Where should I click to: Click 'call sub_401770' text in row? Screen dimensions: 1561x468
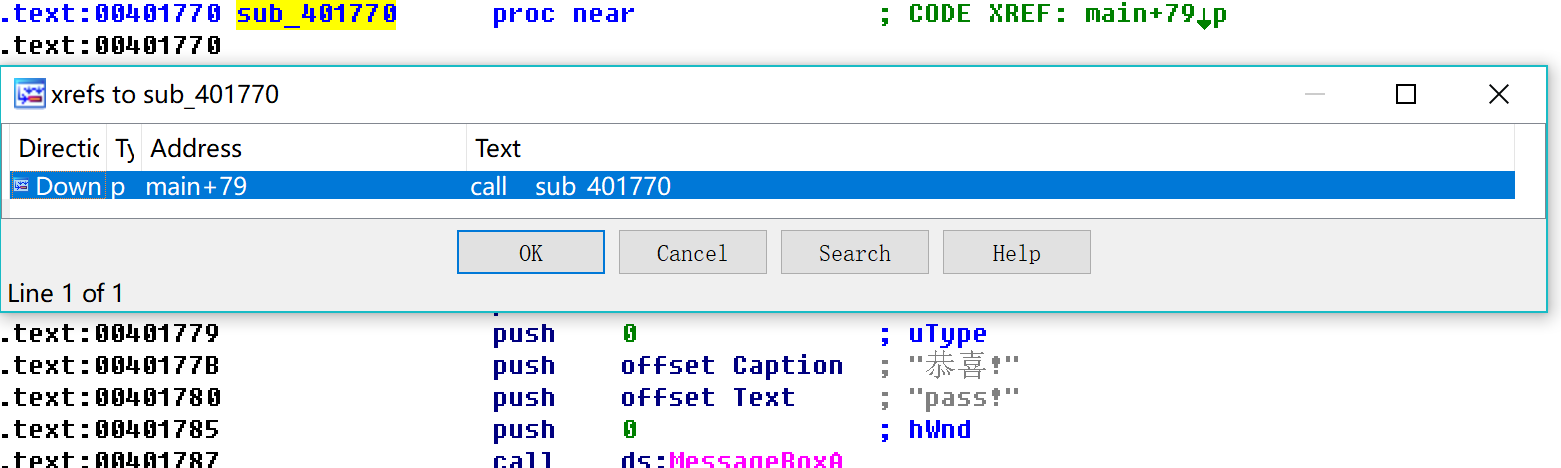coord(570,186)
